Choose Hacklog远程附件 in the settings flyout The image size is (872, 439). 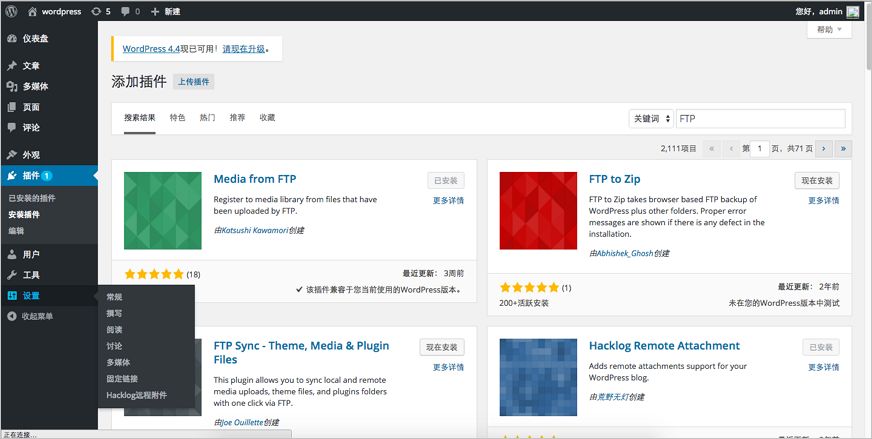coord(136,395)
